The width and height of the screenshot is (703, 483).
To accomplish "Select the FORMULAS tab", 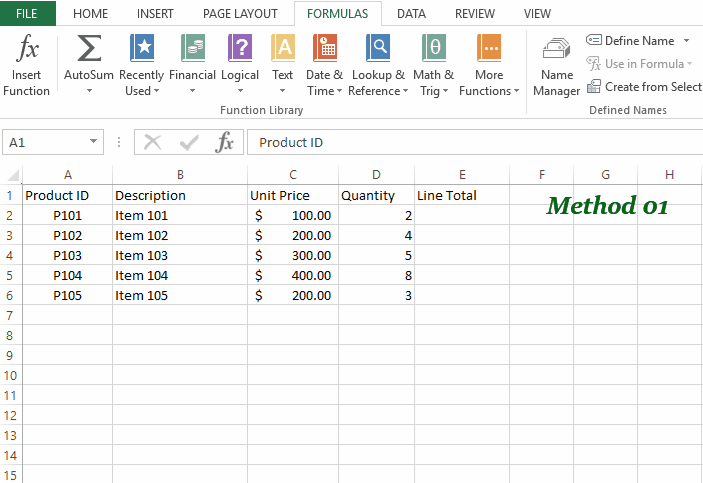I will [338, 13].
